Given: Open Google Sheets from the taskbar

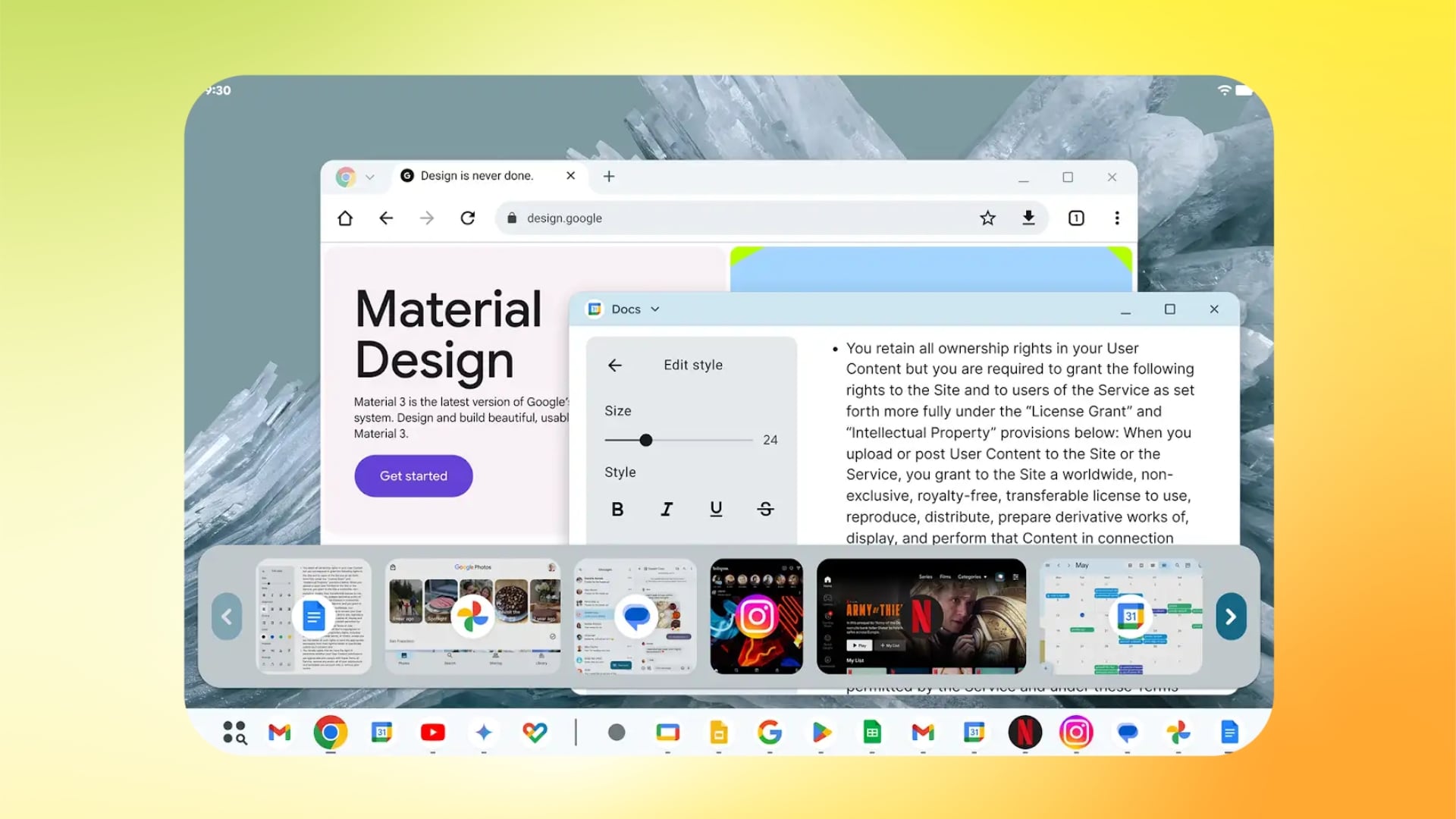Looking at the screenshot, I should click(872, 733).
